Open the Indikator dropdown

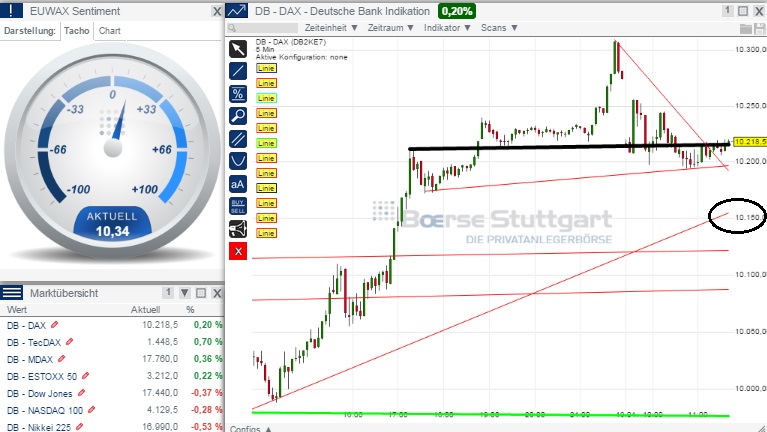(x=447, y=28)
